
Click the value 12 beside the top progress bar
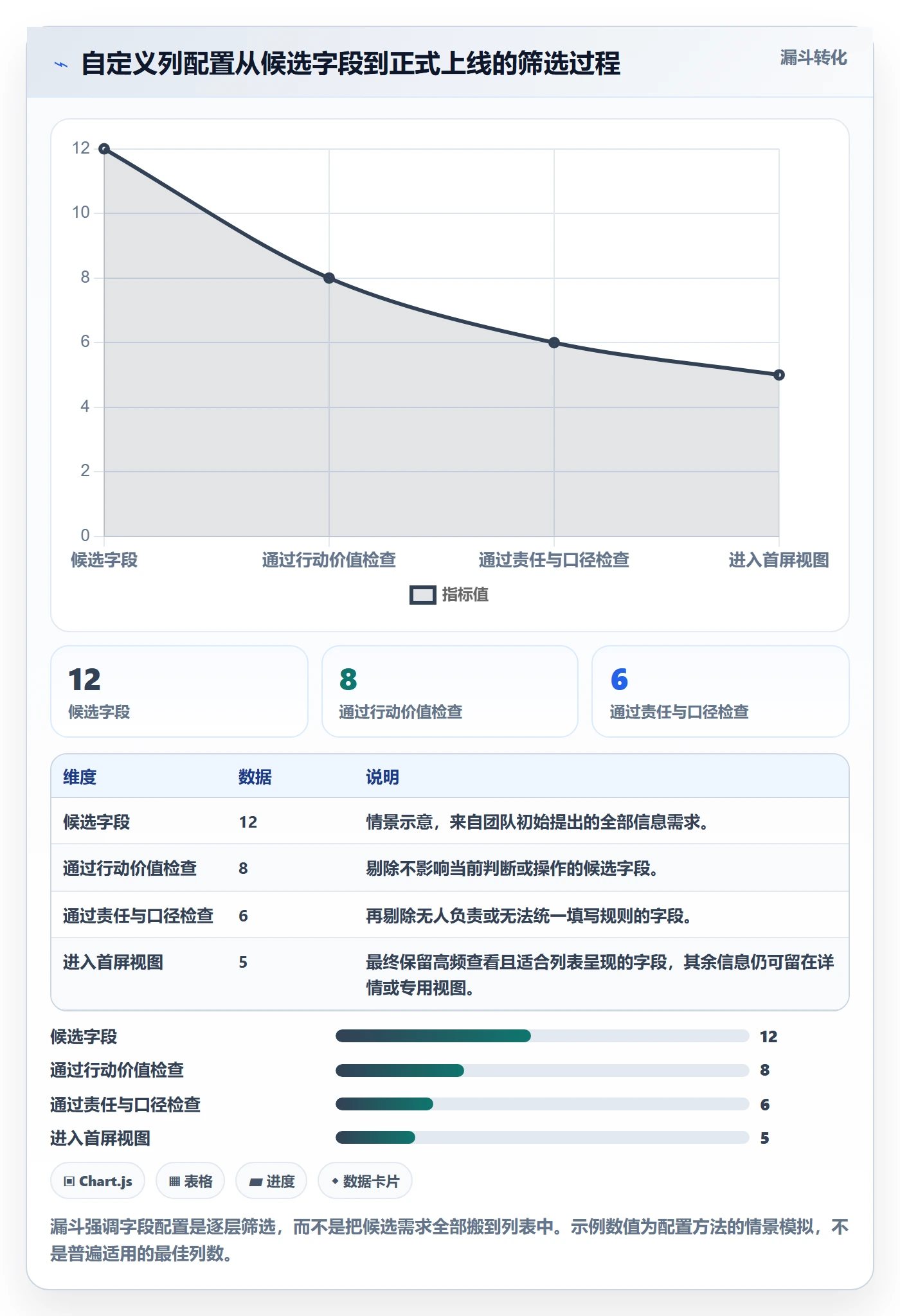click(x=768, y=1036)
